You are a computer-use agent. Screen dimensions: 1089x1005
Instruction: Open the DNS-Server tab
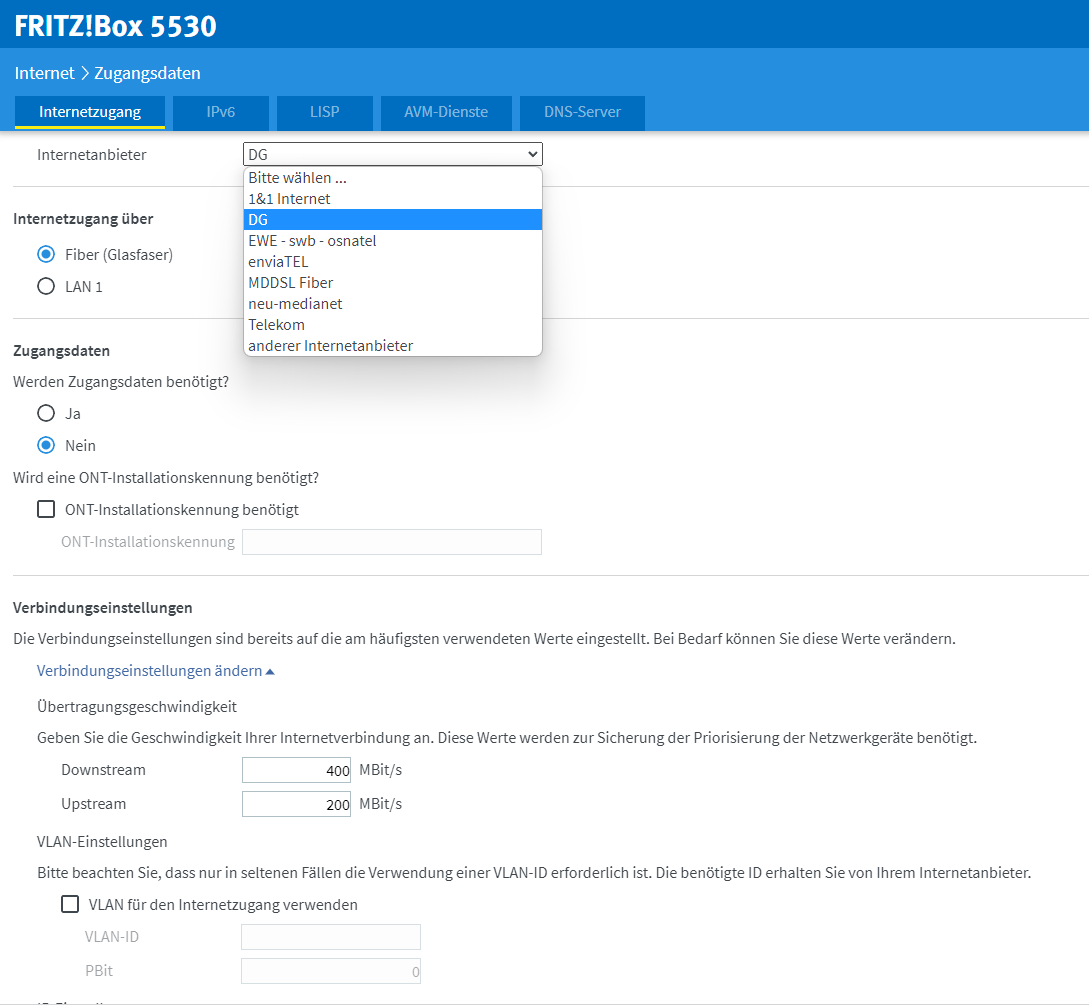click(x=582, y=113)
